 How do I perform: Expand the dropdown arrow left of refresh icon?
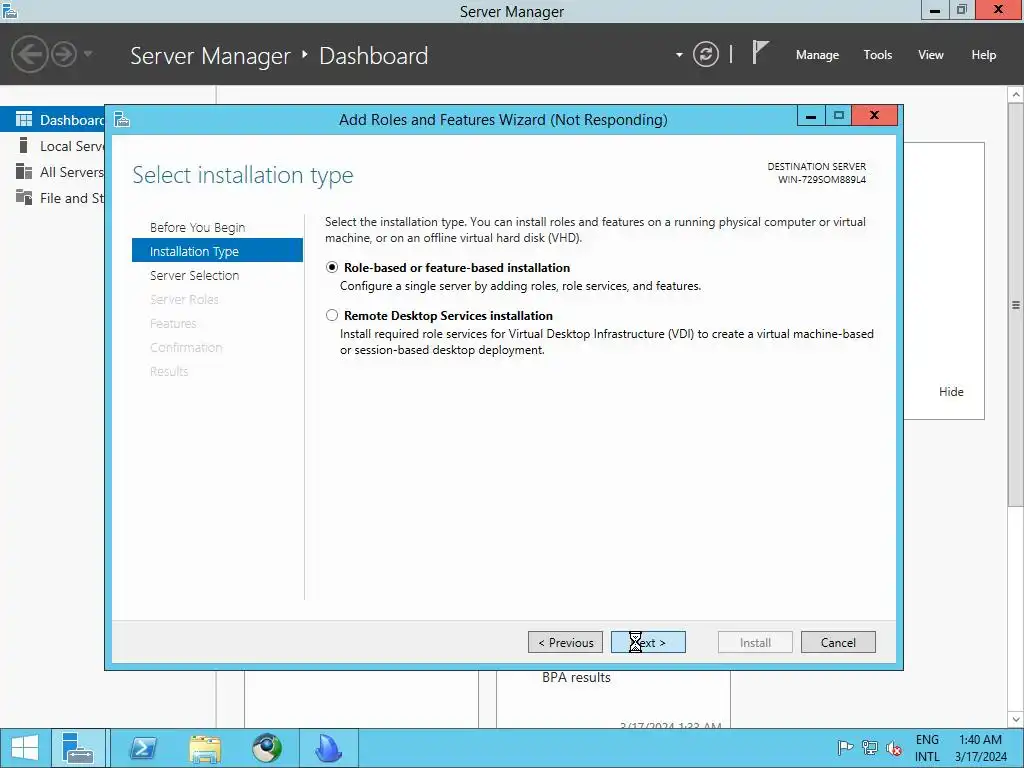(x=679, y=55)
